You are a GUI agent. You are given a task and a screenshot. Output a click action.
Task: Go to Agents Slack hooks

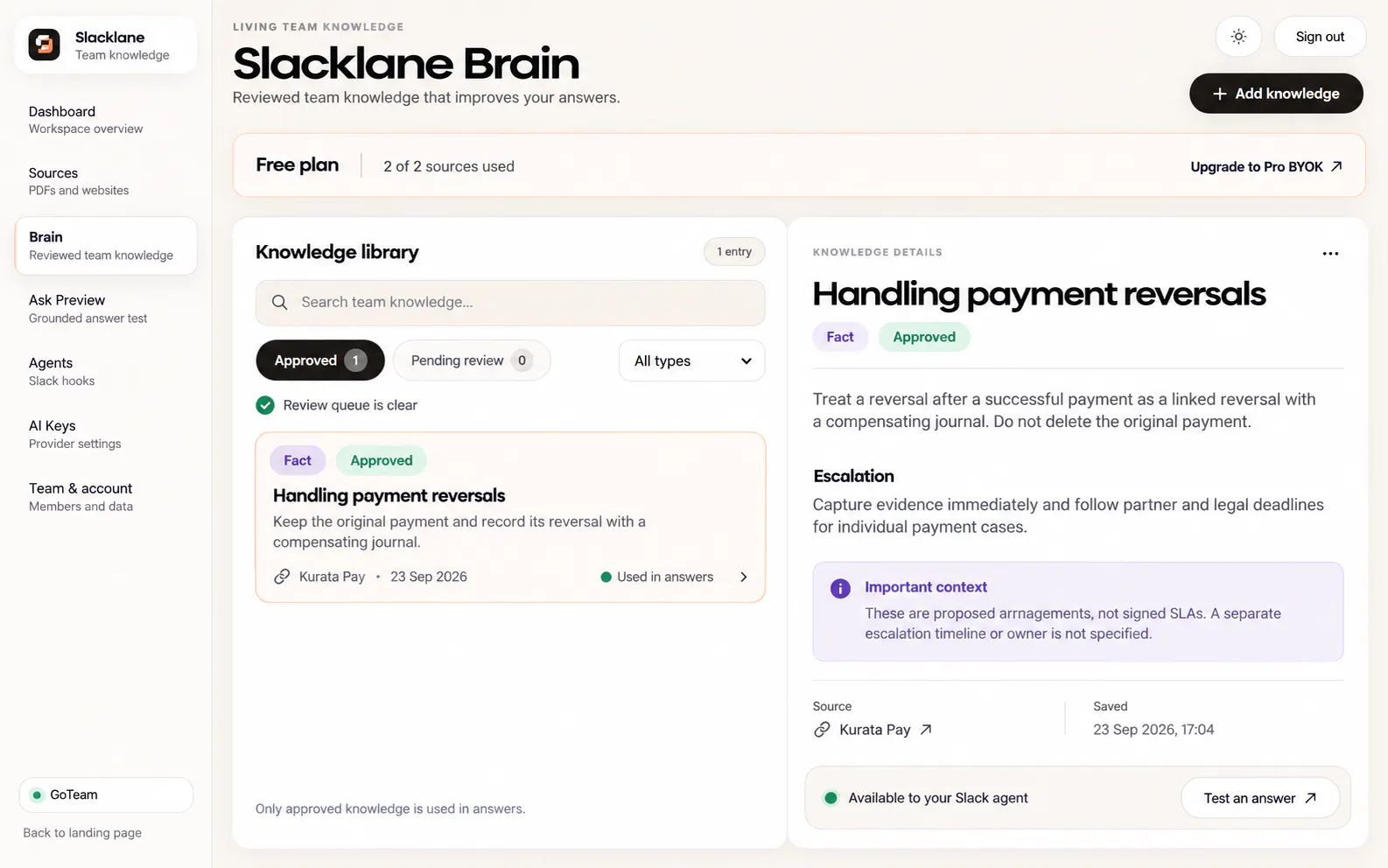coord(106,372)
